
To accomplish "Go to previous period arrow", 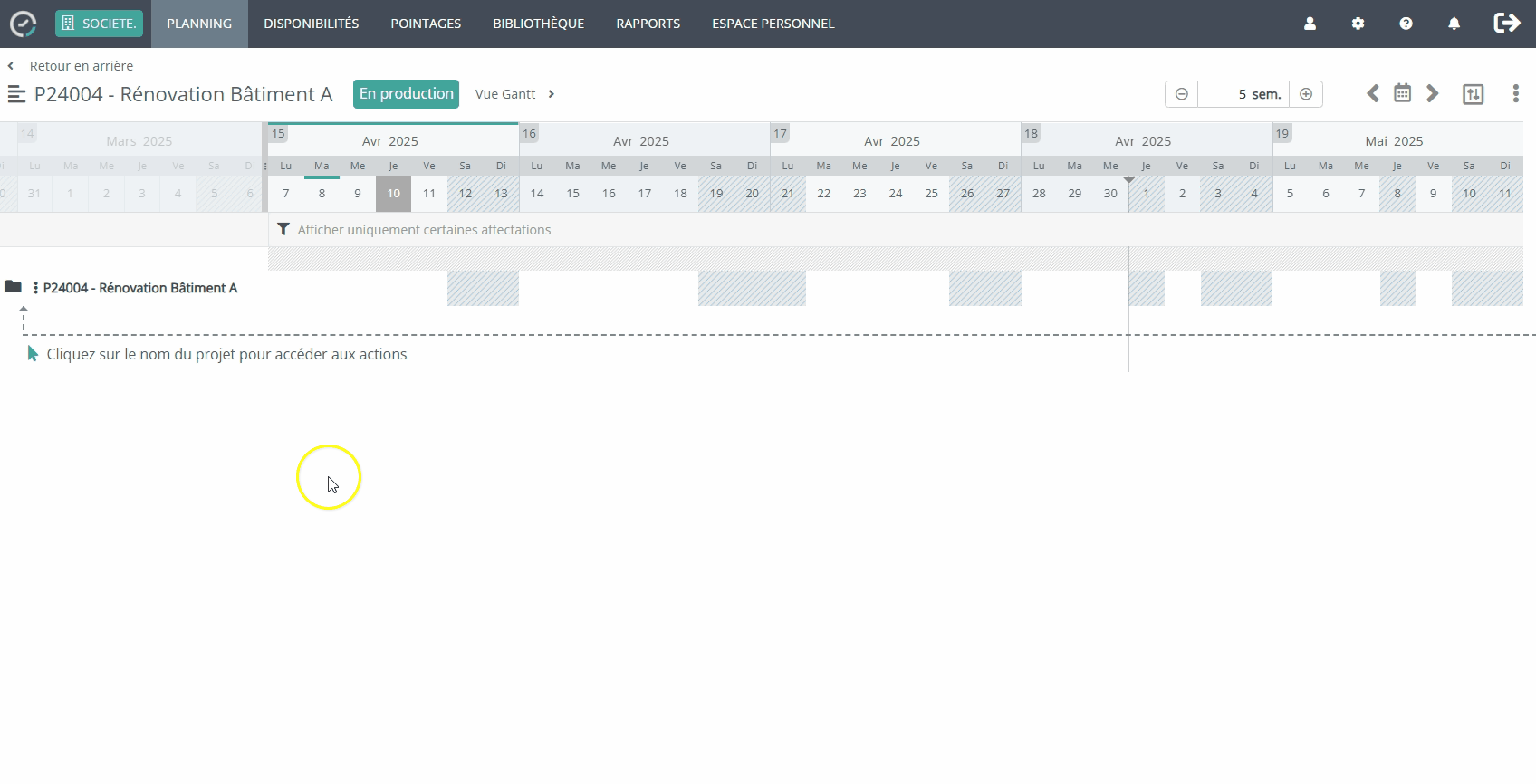I will 1373,93.
